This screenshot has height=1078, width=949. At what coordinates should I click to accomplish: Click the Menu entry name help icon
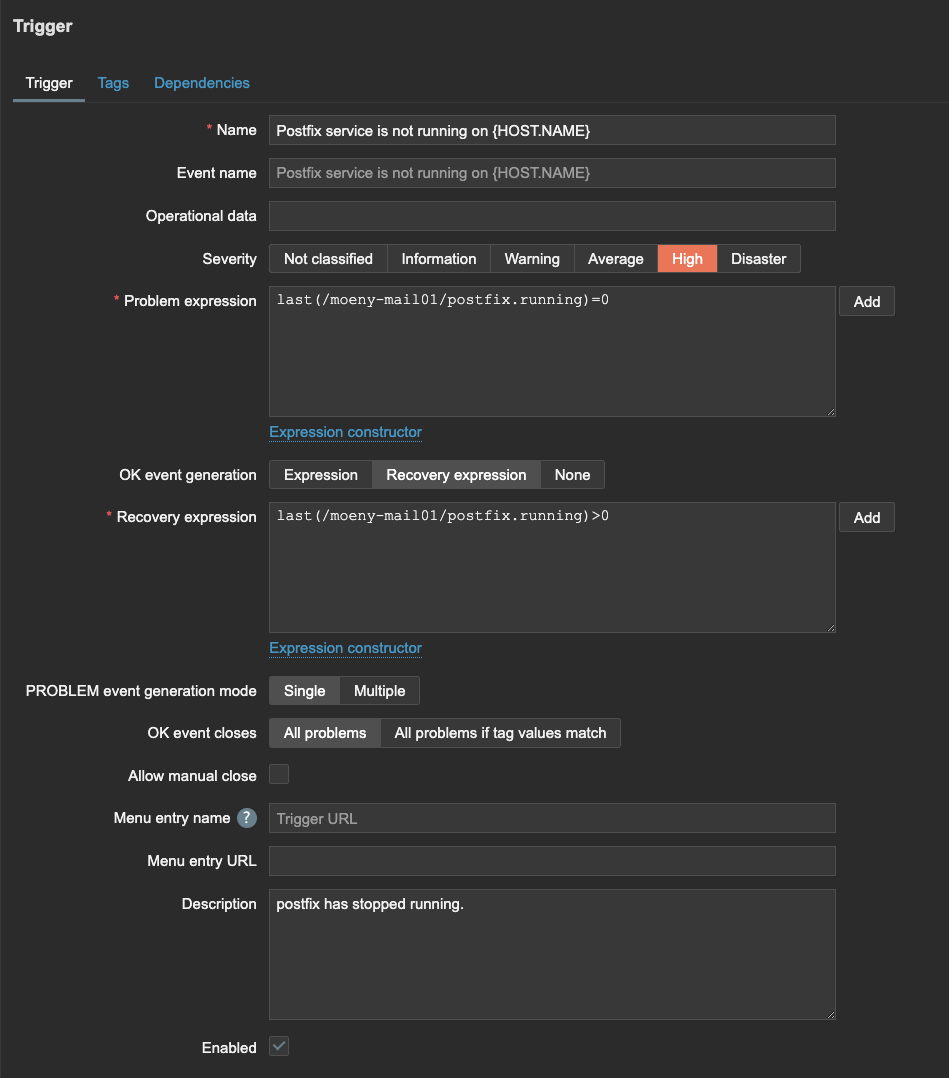pos(247,817)
